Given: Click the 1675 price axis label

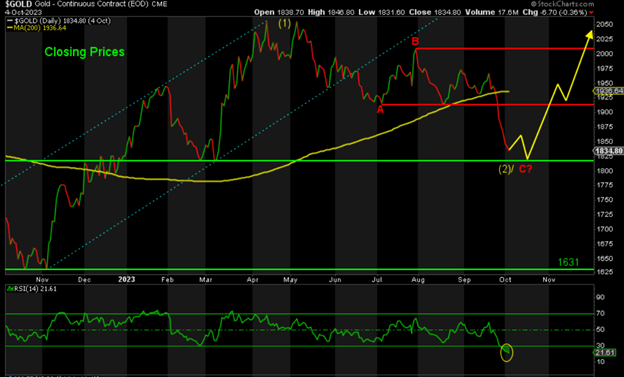Looking at the screenshot, I should (x=604, y=244).
